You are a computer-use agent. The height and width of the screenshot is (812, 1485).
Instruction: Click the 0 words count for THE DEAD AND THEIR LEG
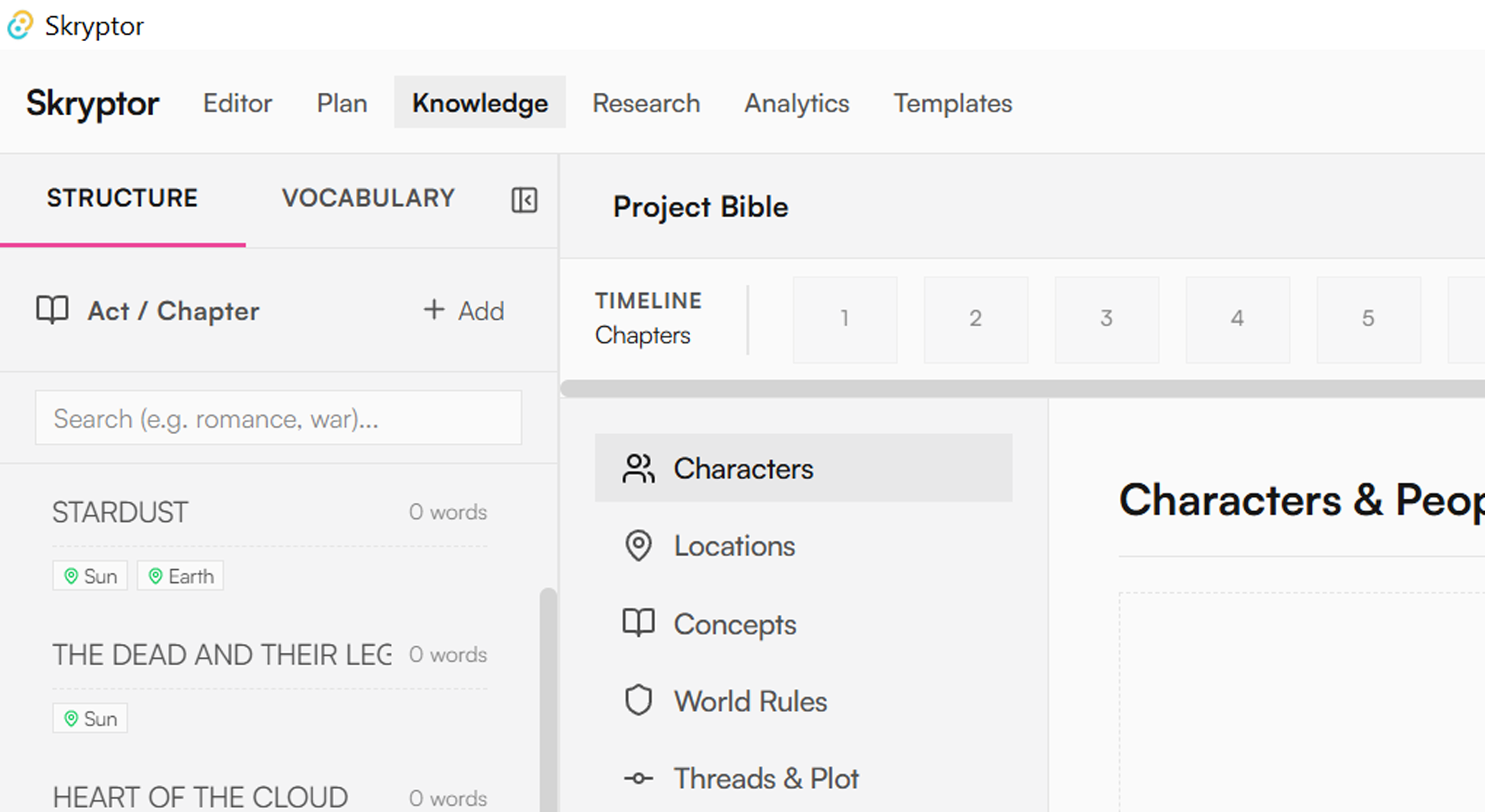click(448, 654)
